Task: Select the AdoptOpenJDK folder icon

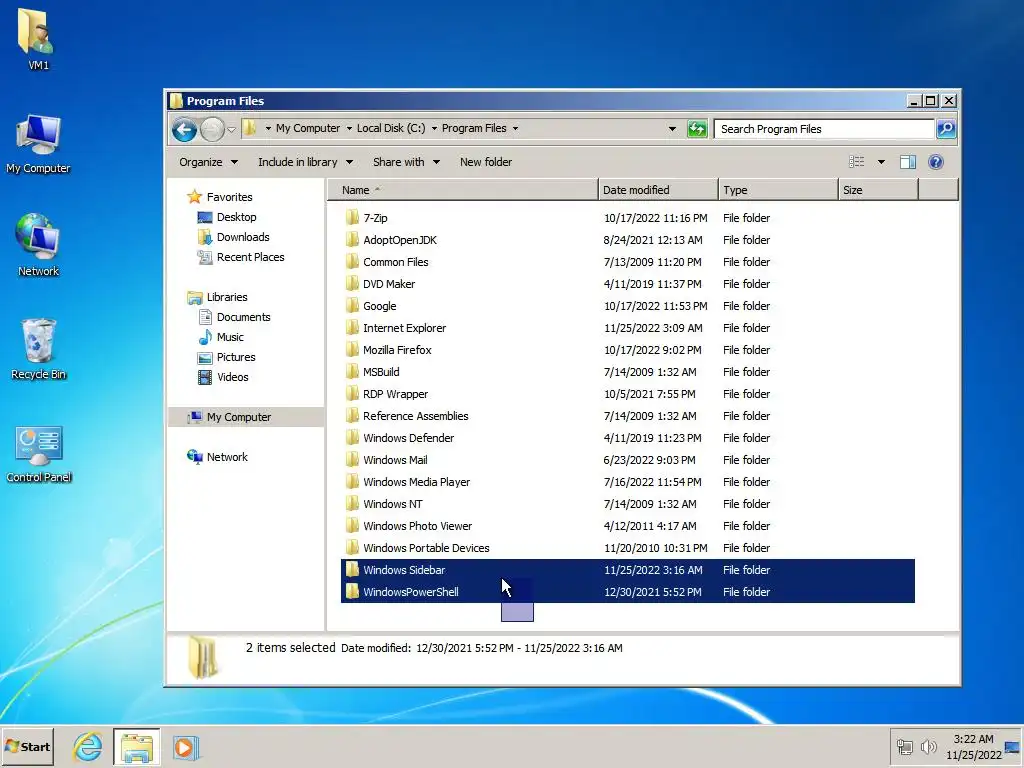Action: point(352,239)
